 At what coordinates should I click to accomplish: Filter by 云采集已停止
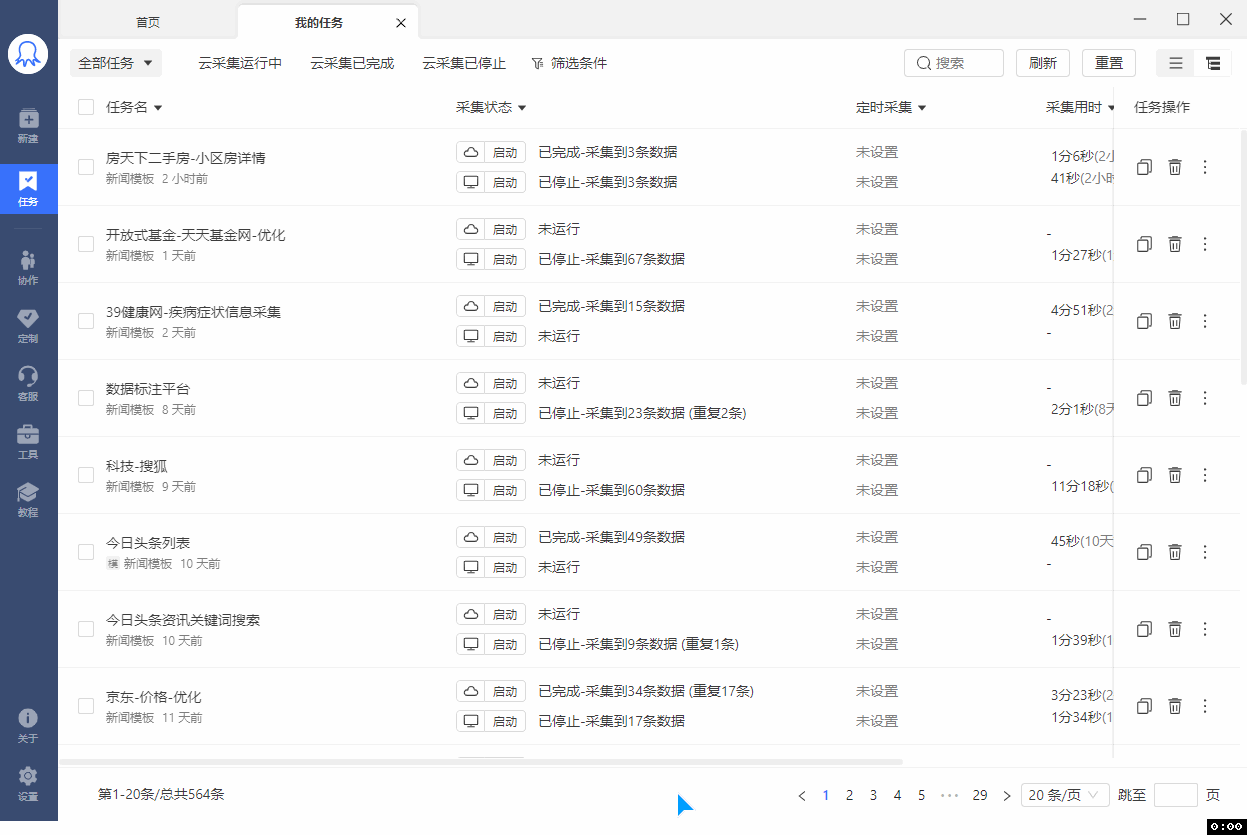pos(464,63)
